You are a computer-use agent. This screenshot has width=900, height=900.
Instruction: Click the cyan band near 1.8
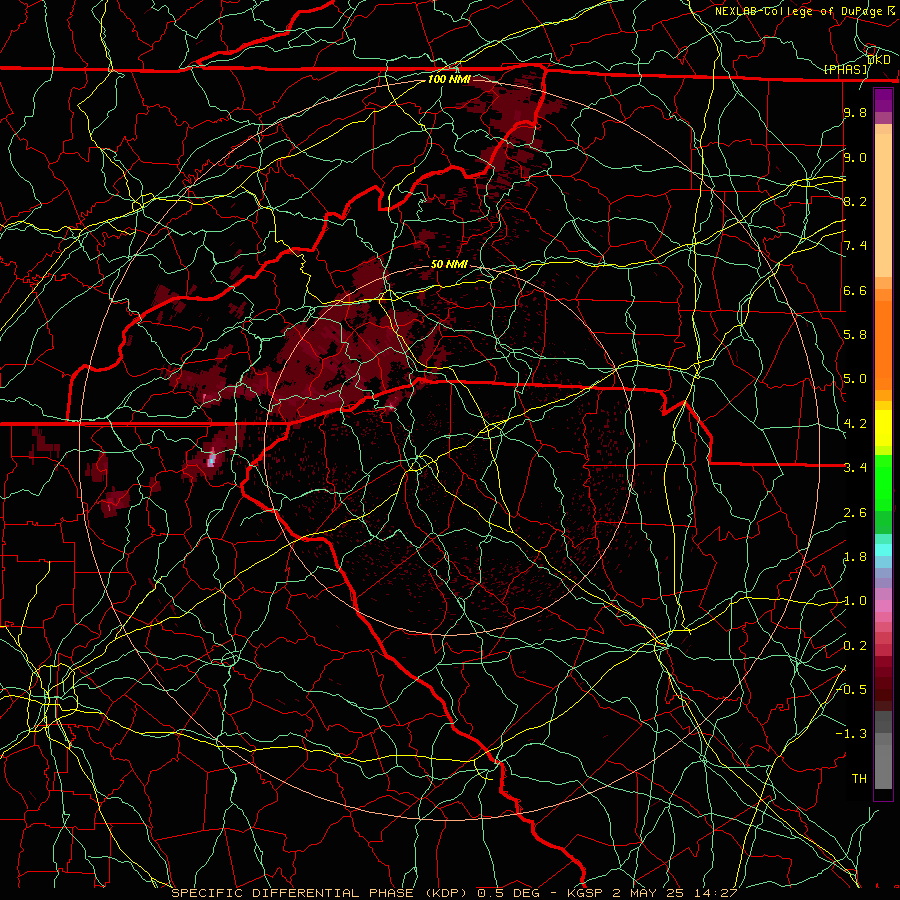pyautogui.click(x=883, y=550)
